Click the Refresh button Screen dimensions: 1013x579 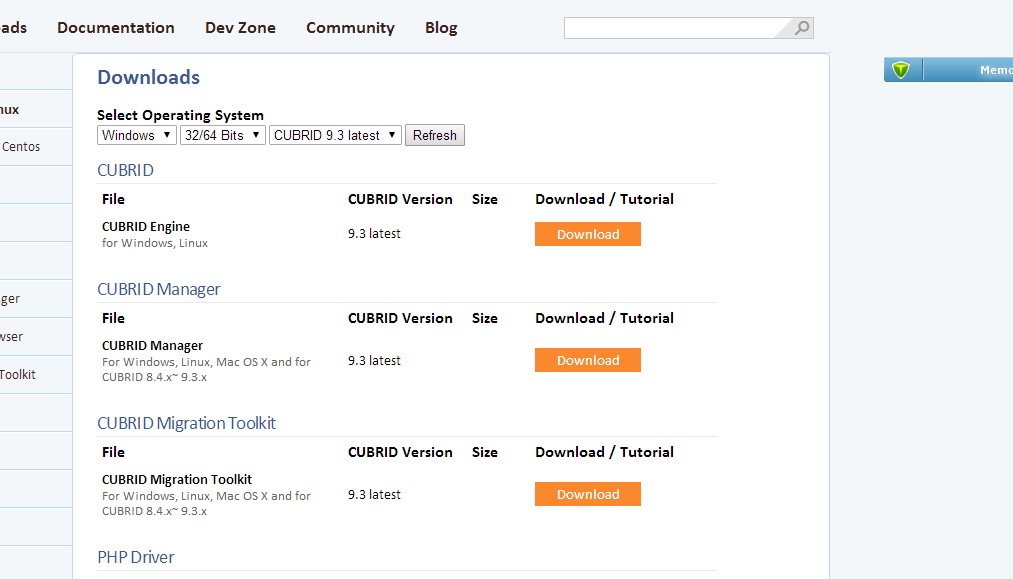(x=435, y=135)
